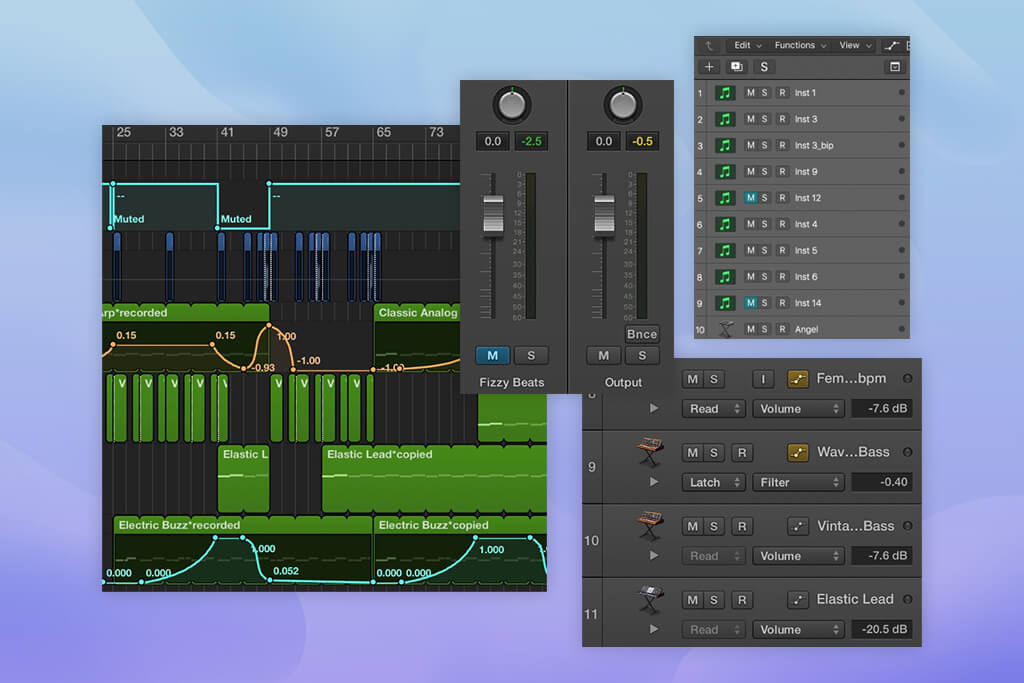Screen dimensions: 1024x683
Task: Click the keyboard icon on Elastic Lead track
Action: [x=650, y=599]
